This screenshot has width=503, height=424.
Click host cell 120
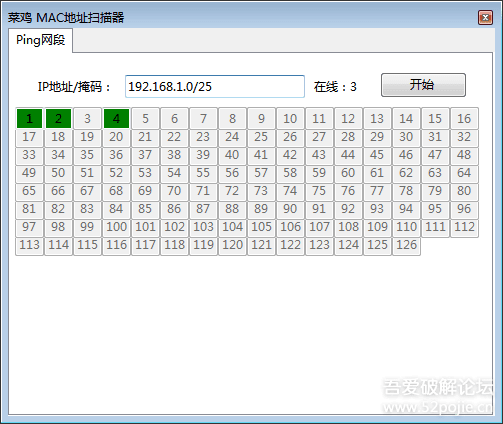[x=232, y=245]
